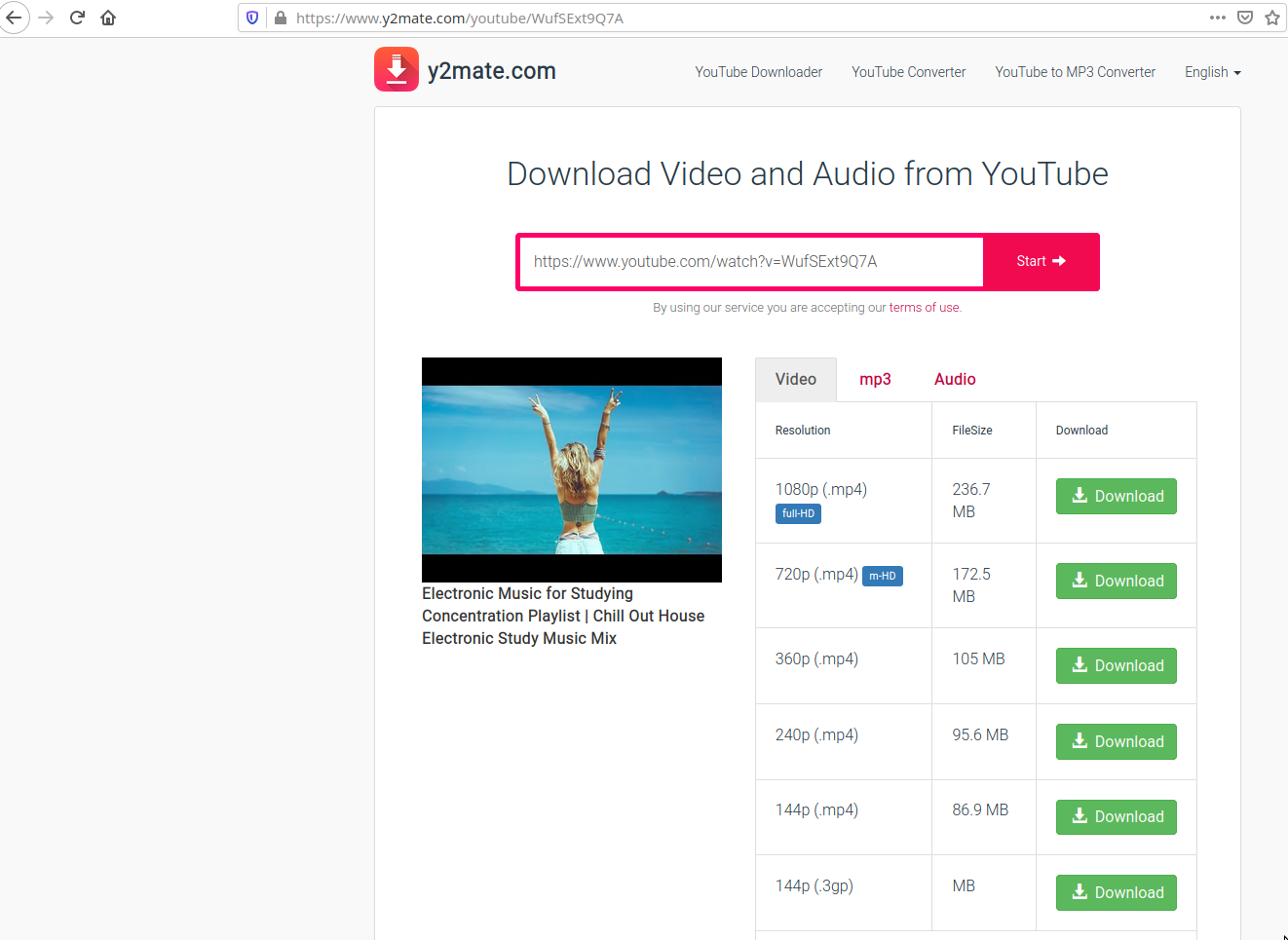This screenshot has width=1288, height=940.
Task: Download the 720p (.mp4) video
Action: pyautogui.click(x=1117, y=582)
